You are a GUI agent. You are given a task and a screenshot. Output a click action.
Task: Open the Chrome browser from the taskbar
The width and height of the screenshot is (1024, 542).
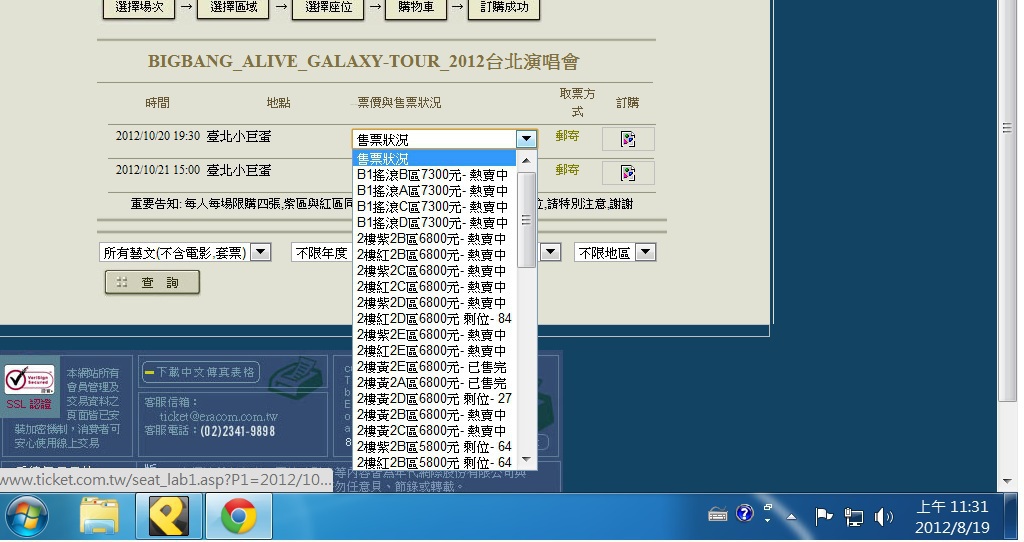pyautogui.click(x=238, y=517)
